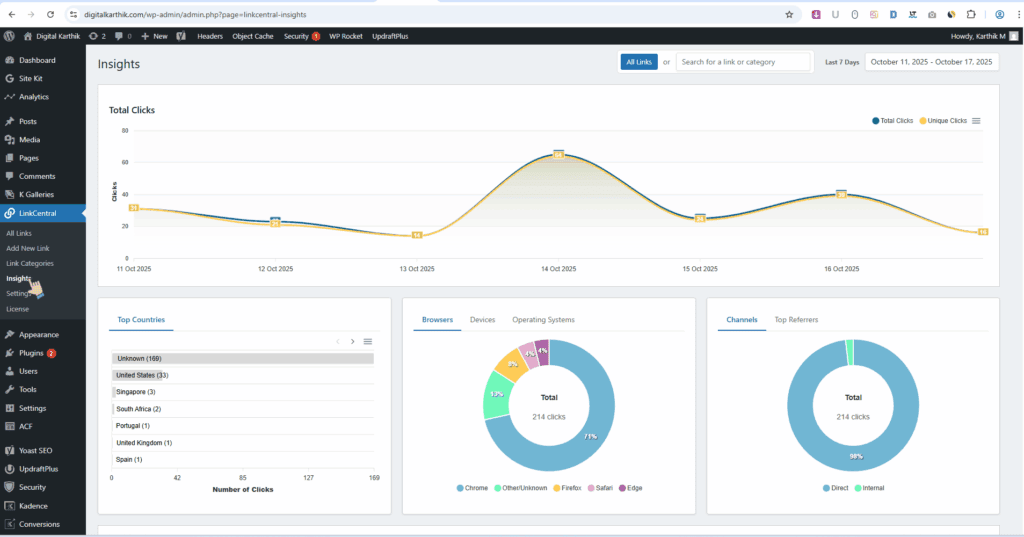
Task: Click the link or category search field
Action: coord(743,62)
